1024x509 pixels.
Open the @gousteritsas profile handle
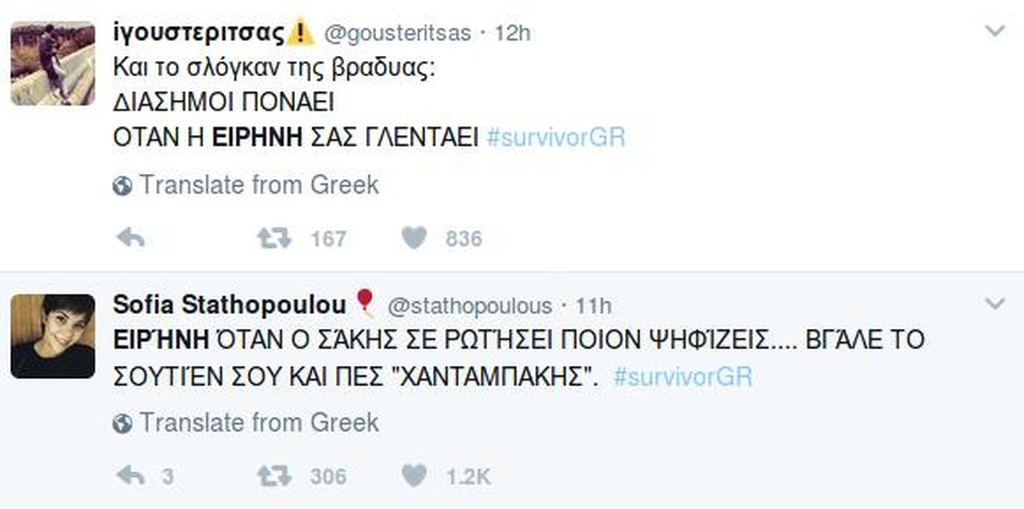397,33
